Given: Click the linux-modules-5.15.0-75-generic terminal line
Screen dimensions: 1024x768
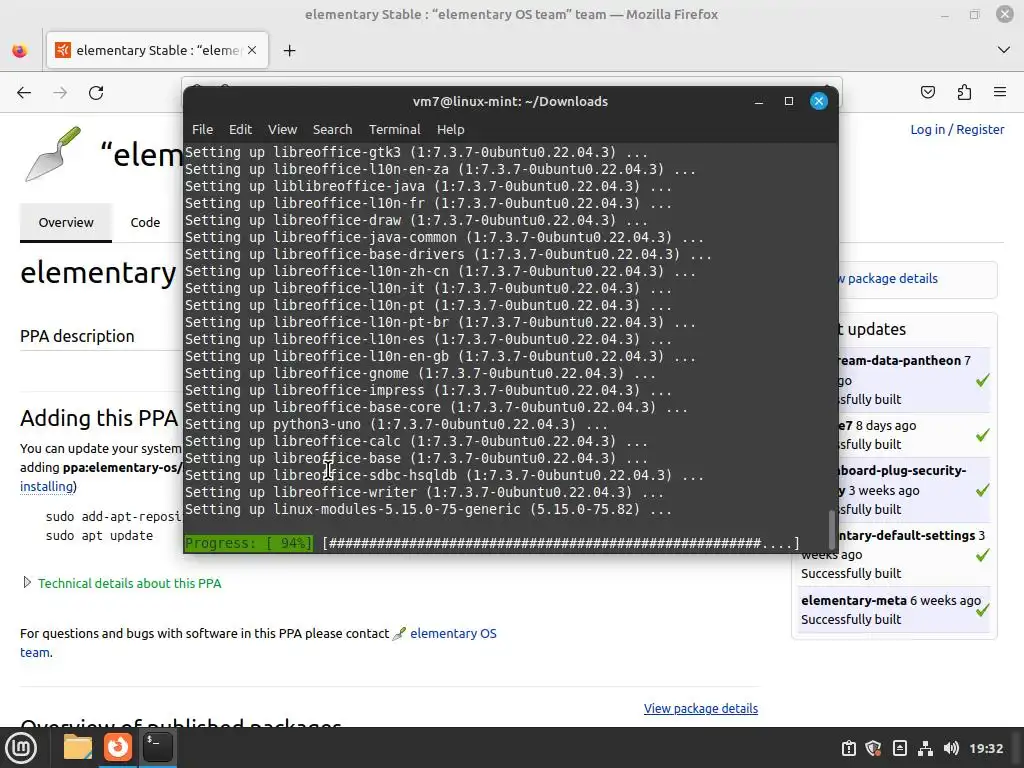Looking at the screenshot, I should click(428, 509).
